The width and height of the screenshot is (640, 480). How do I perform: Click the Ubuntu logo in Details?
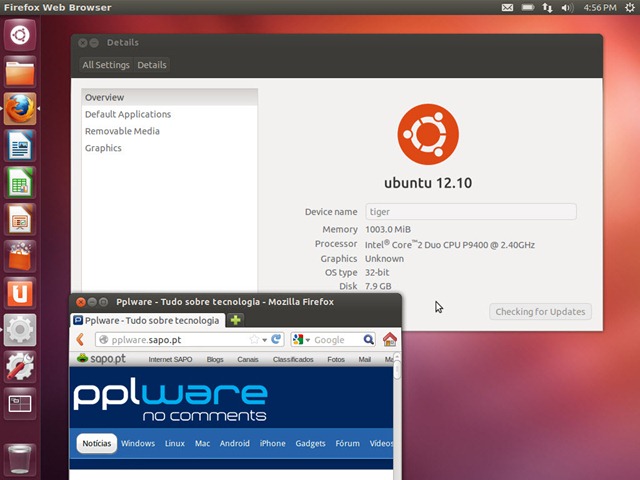click(428, 134)
